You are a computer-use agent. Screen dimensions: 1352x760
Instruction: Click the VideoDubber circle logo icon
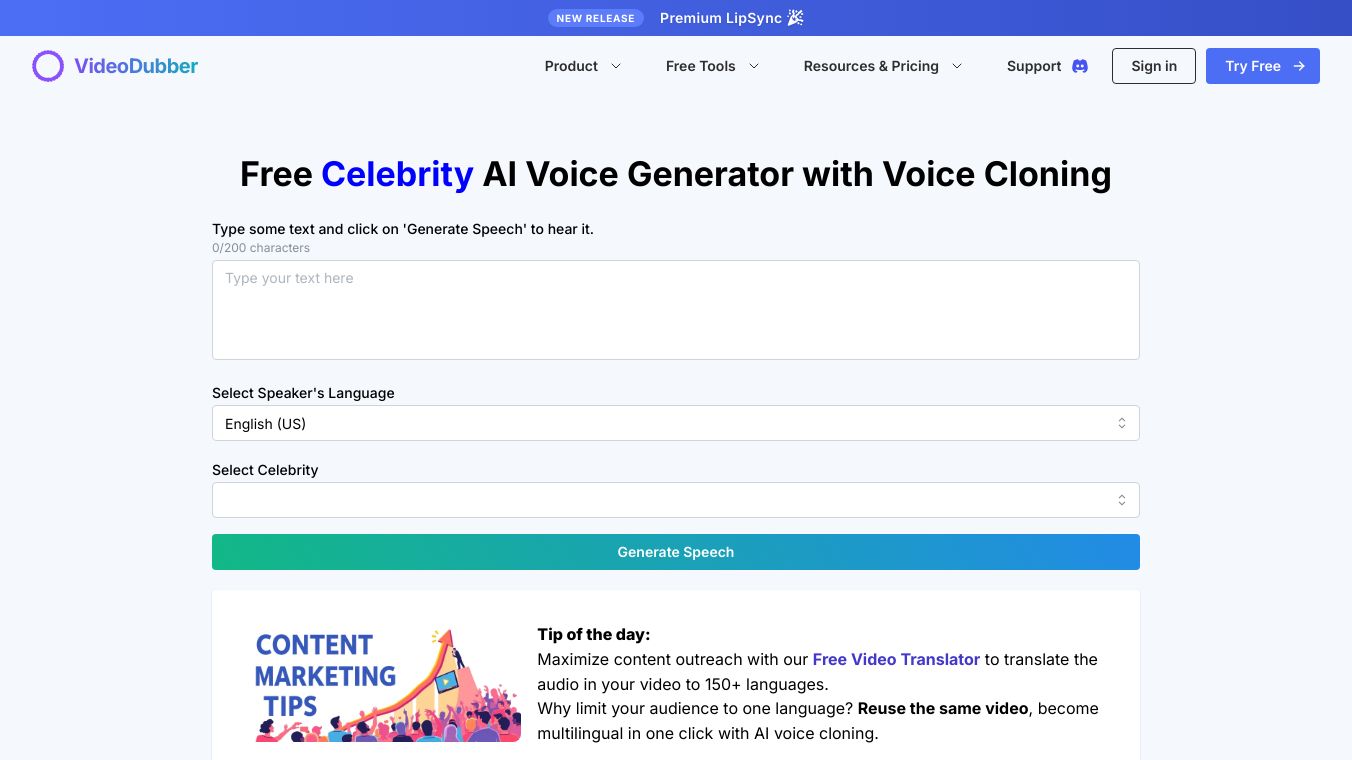pos(48,66)
